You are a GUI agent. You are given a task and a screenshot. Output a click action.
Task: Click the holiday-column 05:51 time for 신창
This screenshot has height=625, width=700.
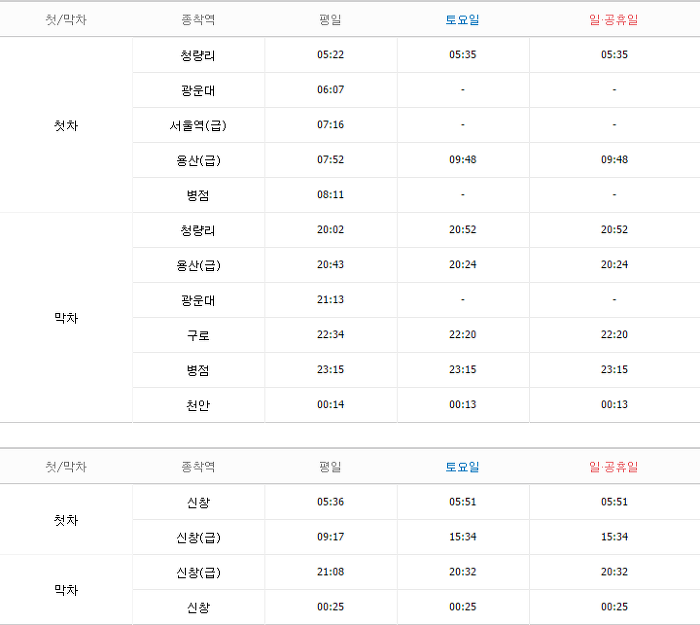coord(614,502)
